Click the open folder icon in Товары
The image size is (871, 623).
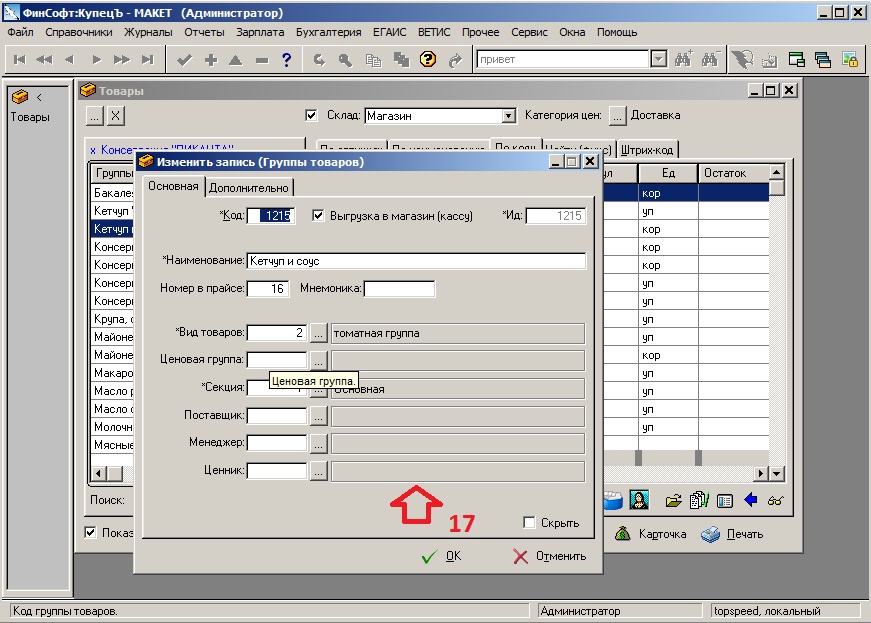coord(674,500)
